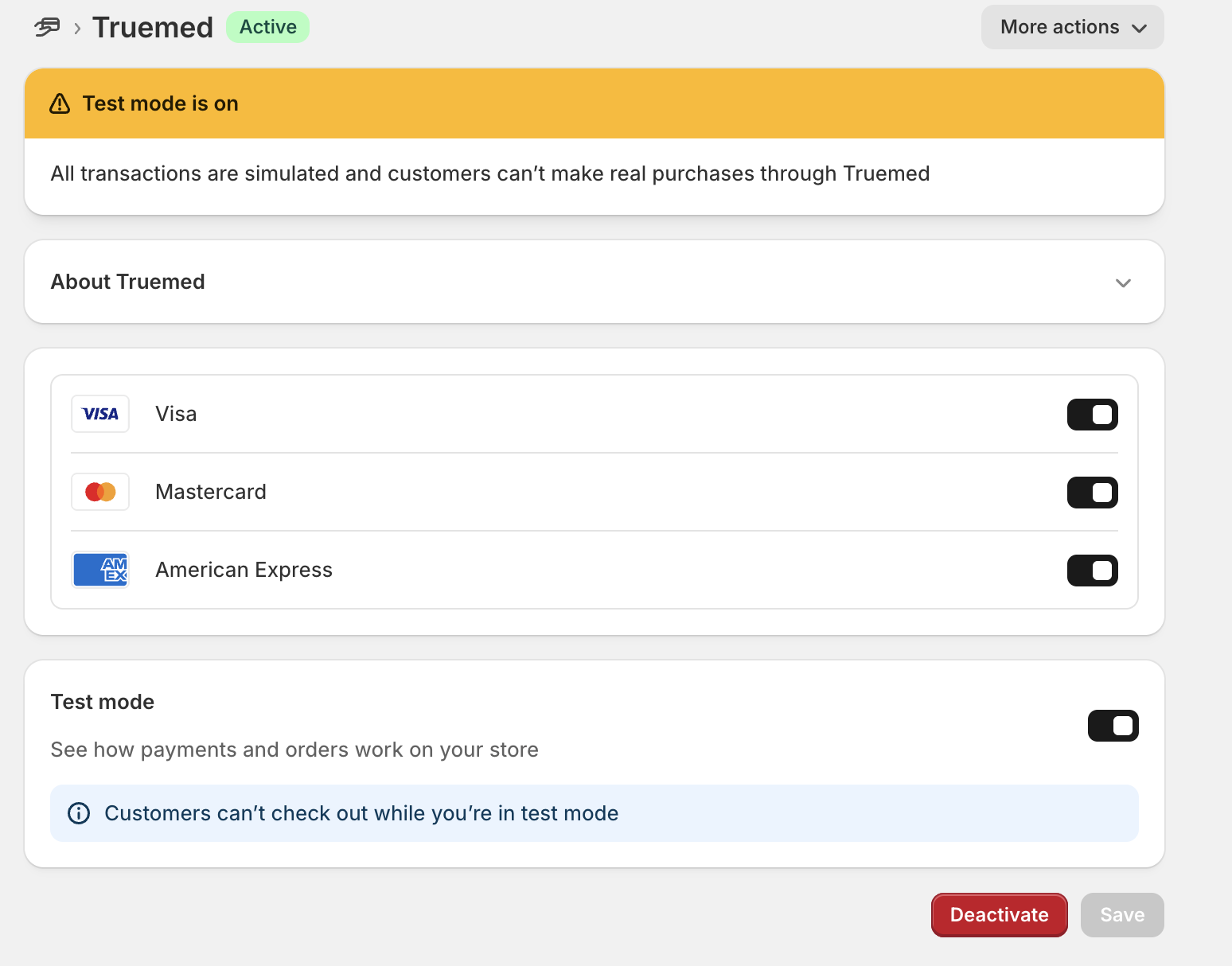Open the More actions dropdown
The width and height of the screenshot is (1232, 966).
point(1071,26)
